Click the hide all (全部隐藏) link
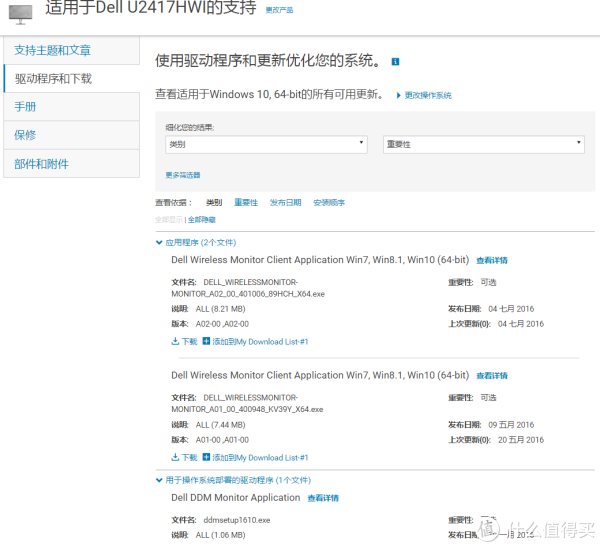Viewport: 600px width, 547px height. click(x=202, y=220)
